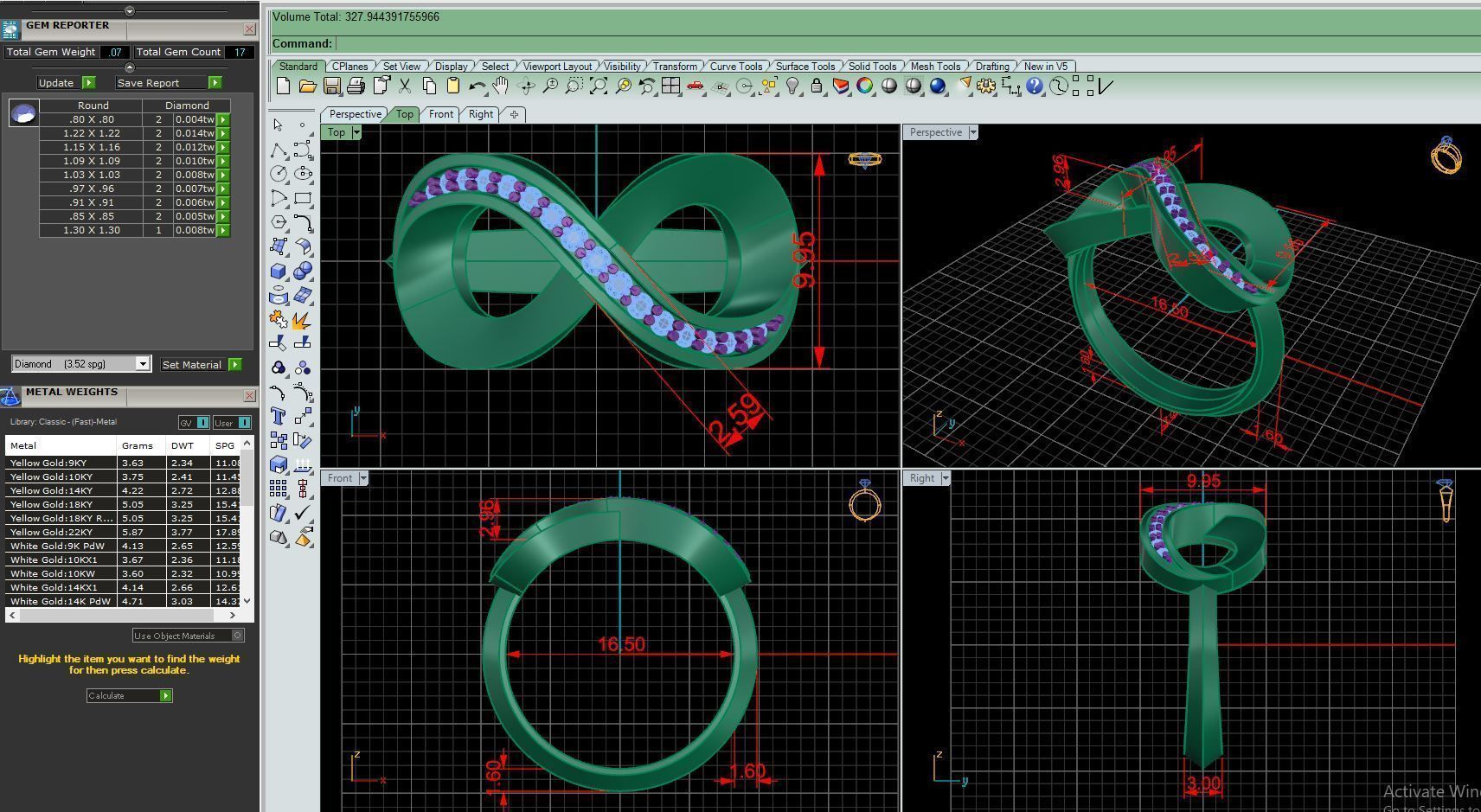The height and width of the screenshot is (812, 1481).
Task: Click the Print icon
Action: click(x=356, y=86)
